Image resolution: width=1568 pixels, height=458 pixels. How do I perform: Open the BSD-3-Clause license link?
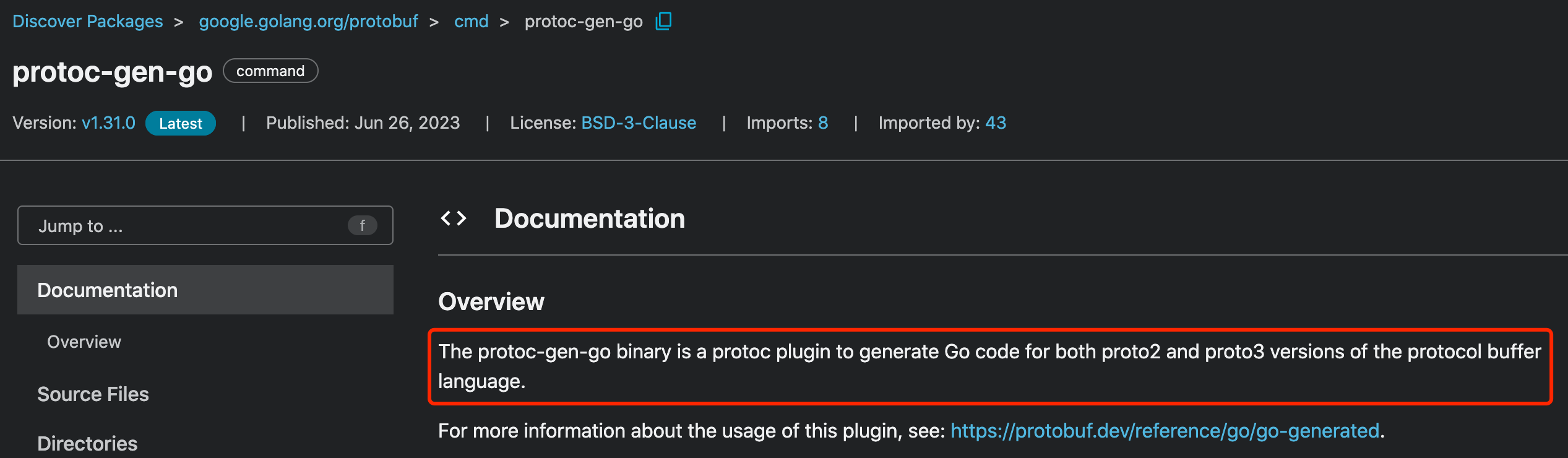[639, 123]
